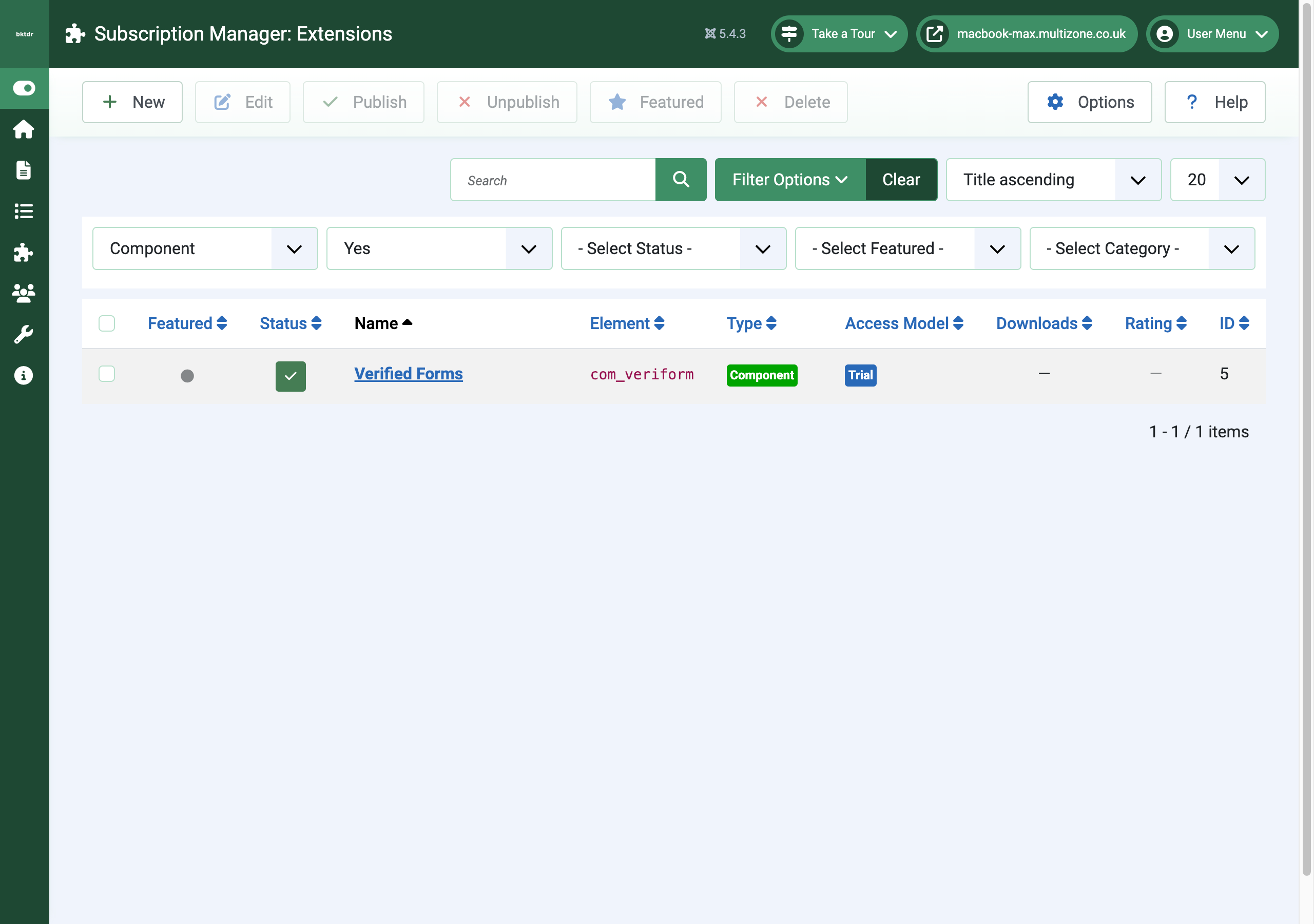The width and height of the screenshot is (1314, 924).
Task: Open the list menu icon in sidebar
Action: click(24, 211)
